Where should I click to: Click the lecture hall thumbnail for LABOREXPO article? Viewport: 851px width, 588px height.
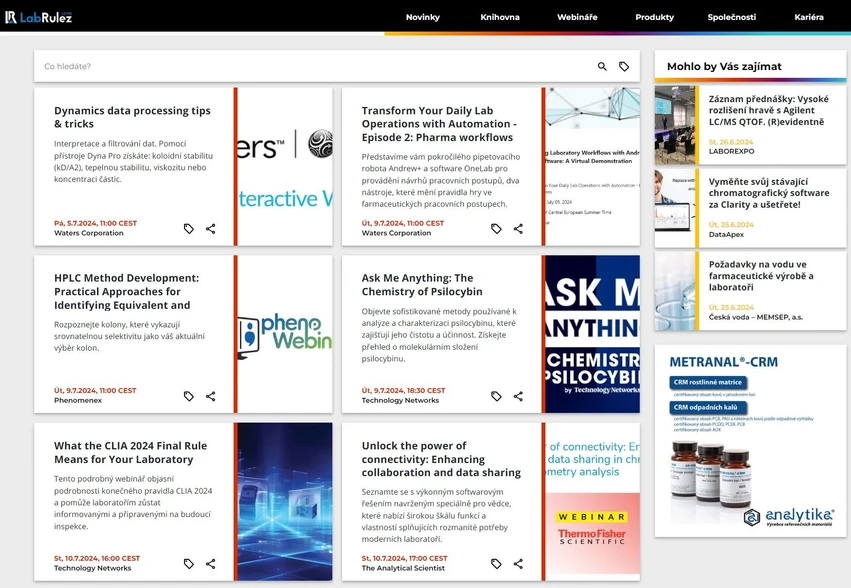(x=675, y=125)
